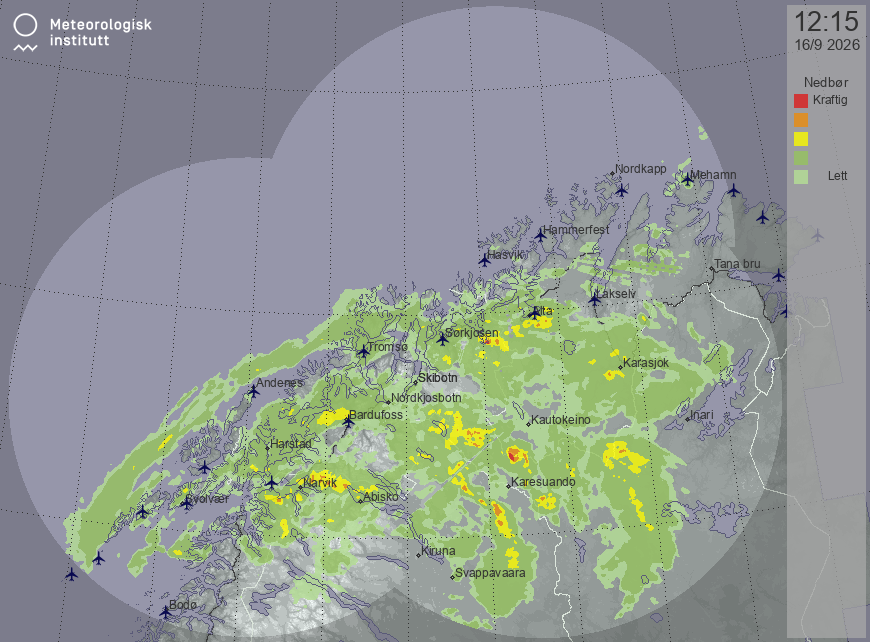Click the red Kraftig legend swatch
This screenshot has height=642, width=870.
pos(801,101)
